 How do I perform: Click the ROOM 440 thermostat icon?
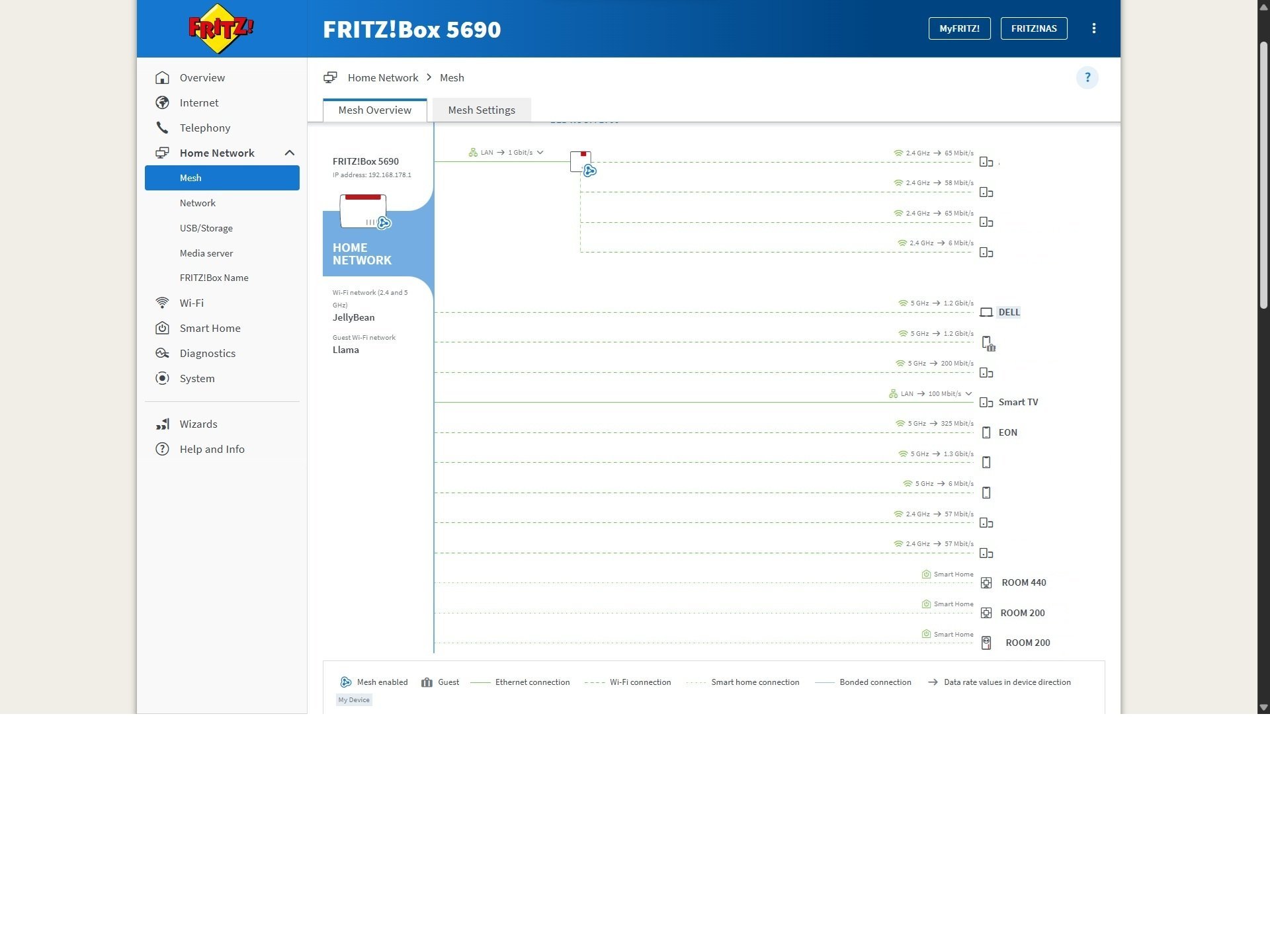click(986, 582)
